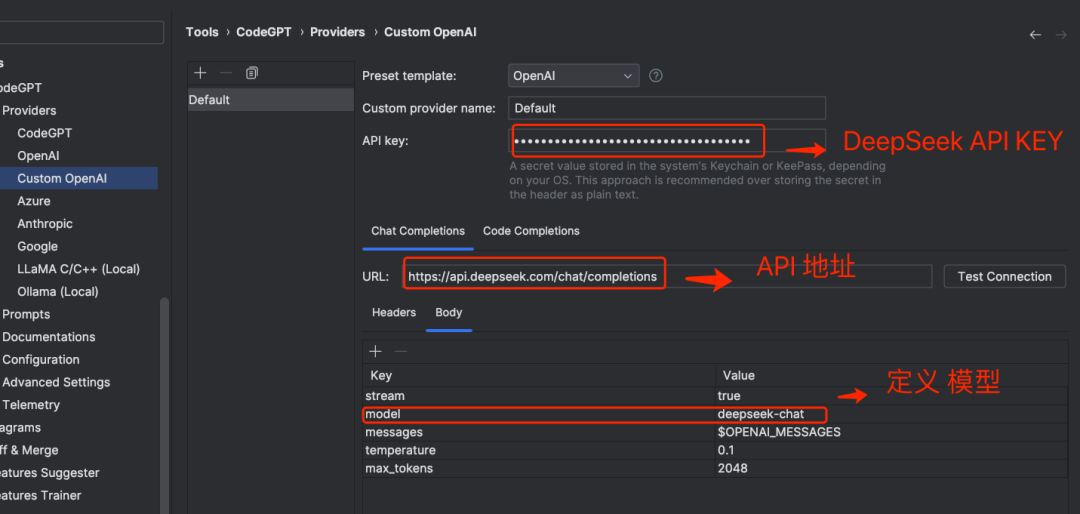Select Custom OpenAI in the tree
Image resolution: width=1080 pixels, height=514 pixels.
pos(62,179)
